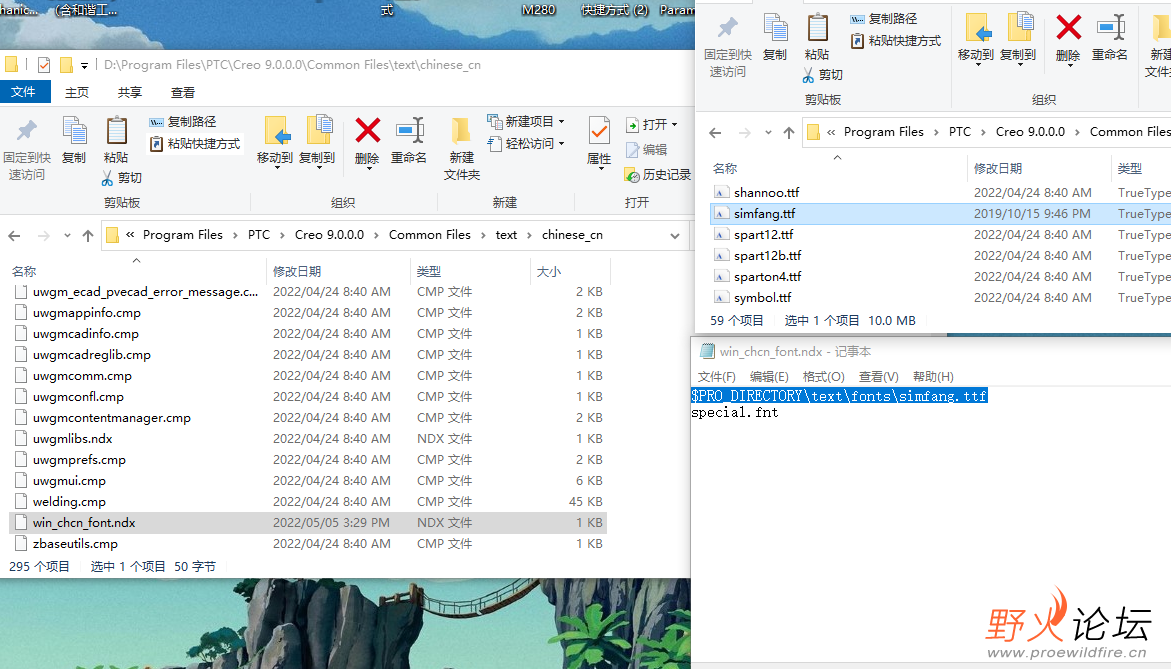Select welding.cmp file
Screen dimensions: 1171x669
[x=308, y=502]
